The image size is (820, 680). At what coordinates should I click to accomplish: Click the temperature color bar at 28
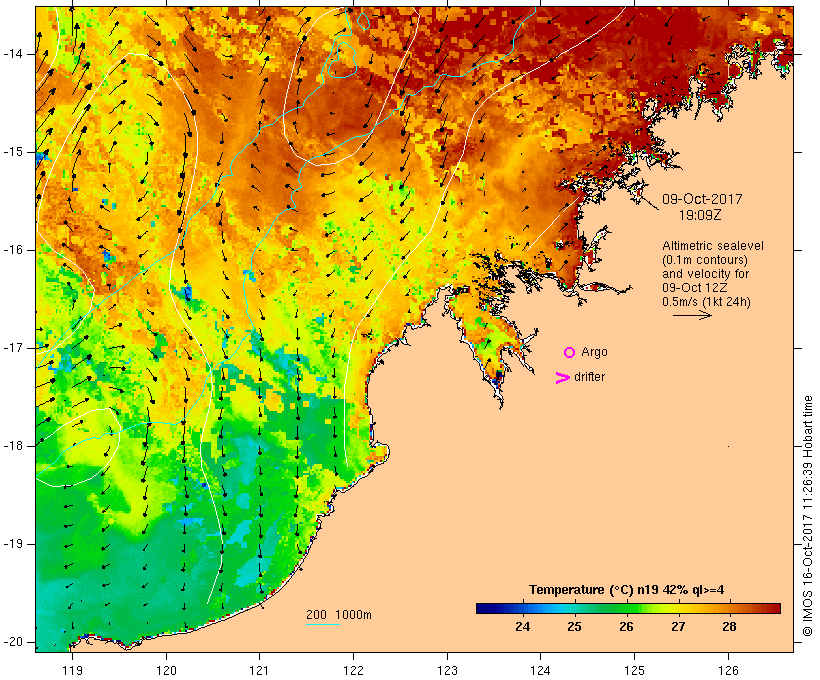click(729, 608)
